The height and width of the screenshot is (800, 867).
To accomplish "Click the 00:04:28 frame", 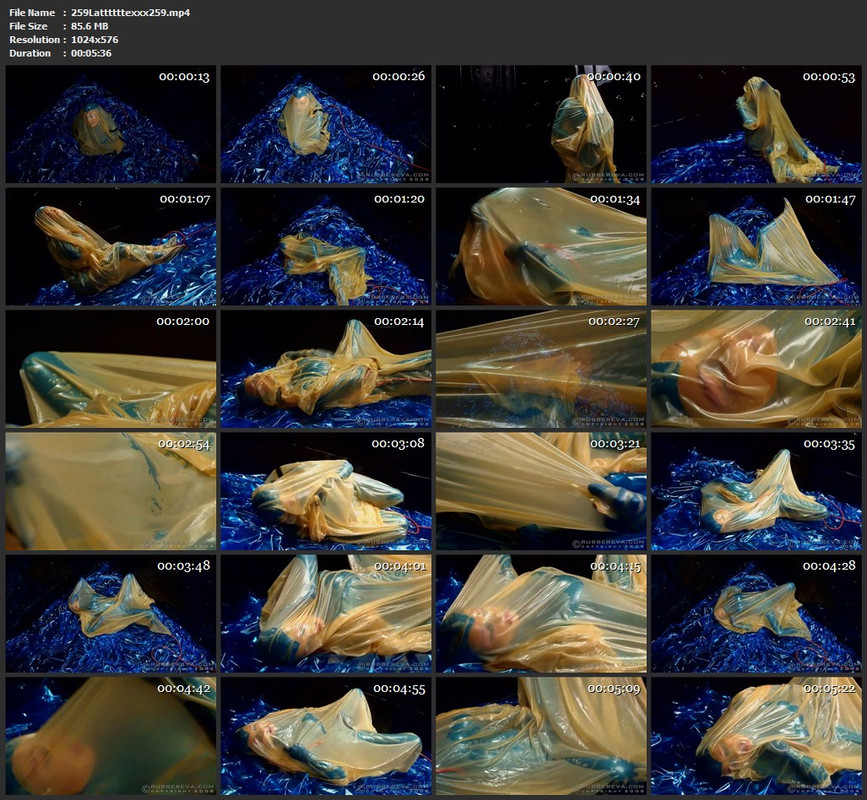I will (x=756, y=614).
